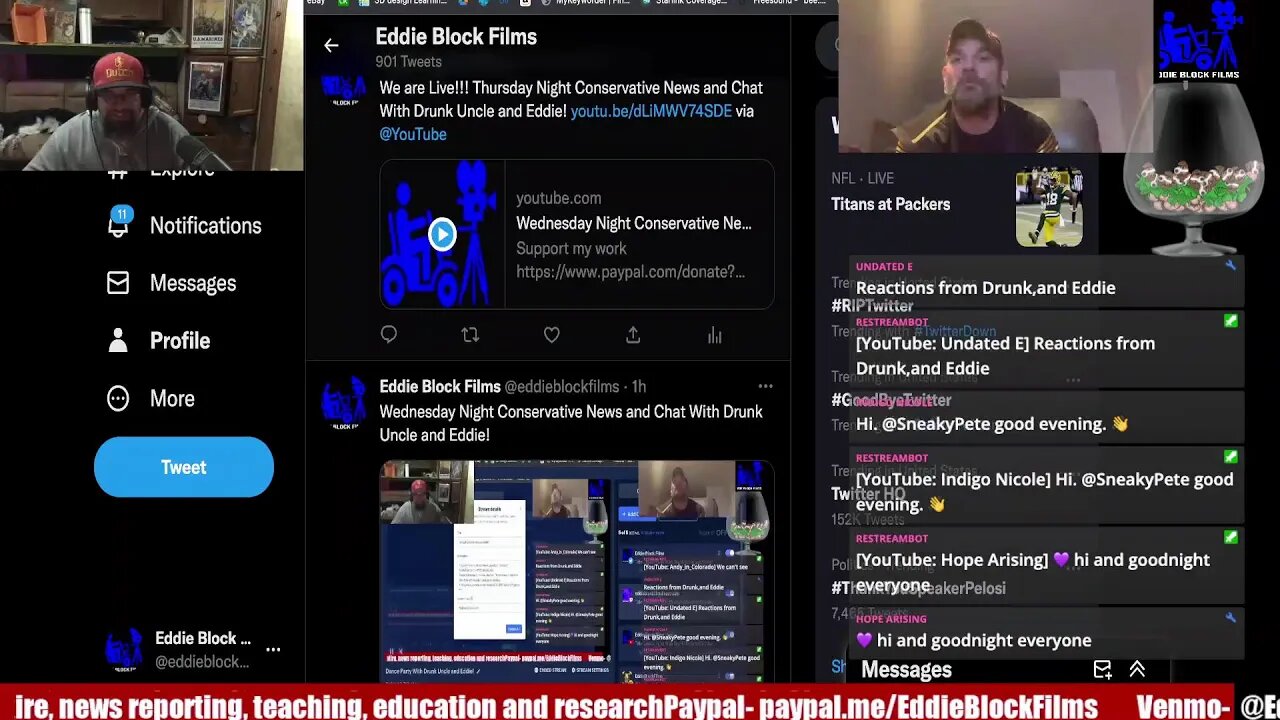Screen dimensions: 1280x720
Task: Open @YouTube mention link
Action: click(x=413, y=134)
